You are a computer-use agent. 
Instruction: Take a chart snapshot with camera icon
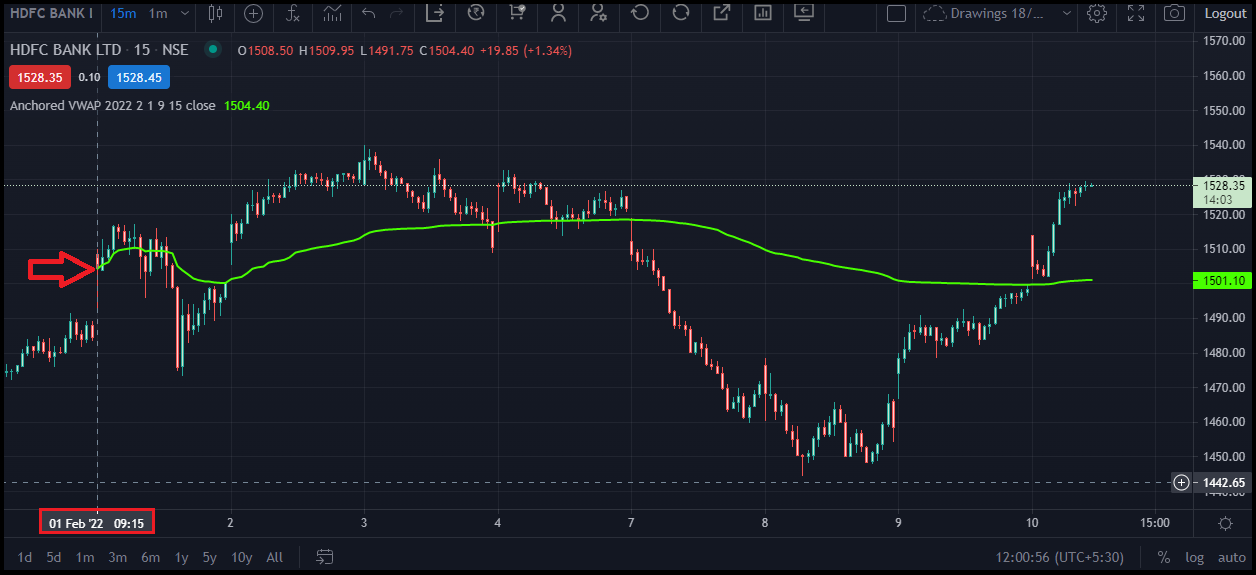(1175, 13)
